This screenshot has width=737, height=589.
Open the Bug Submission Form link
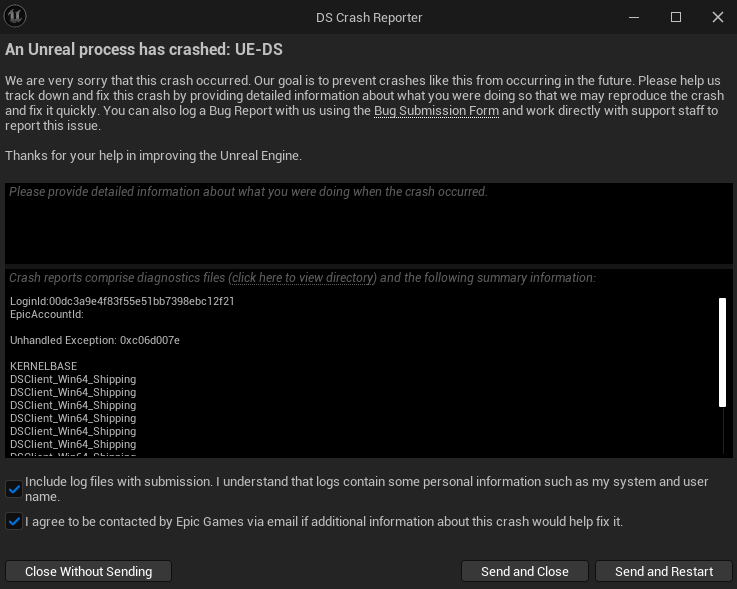pos(436,111)
